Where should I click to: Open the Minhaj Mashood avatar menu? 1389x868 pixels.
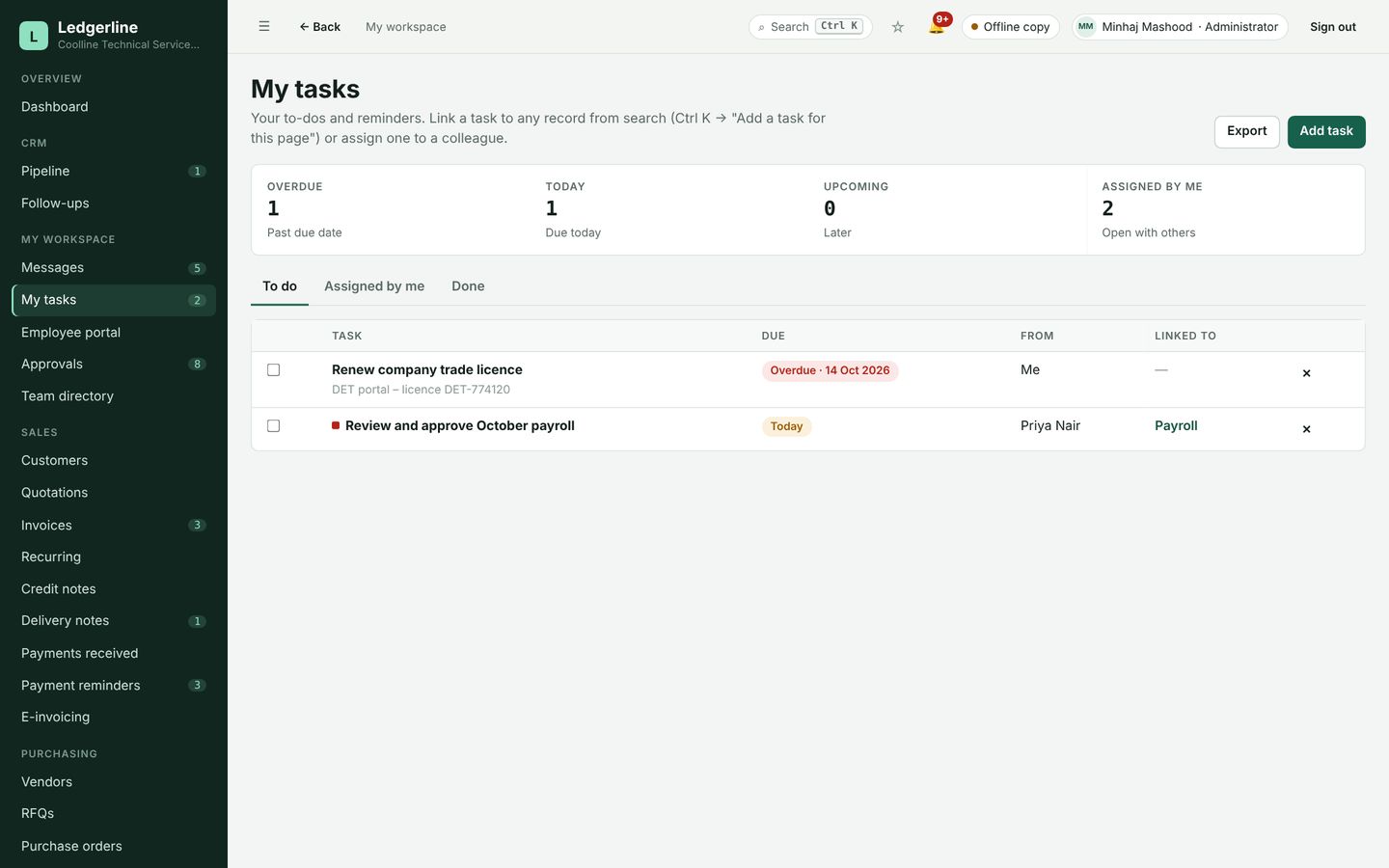[1180, 27]
